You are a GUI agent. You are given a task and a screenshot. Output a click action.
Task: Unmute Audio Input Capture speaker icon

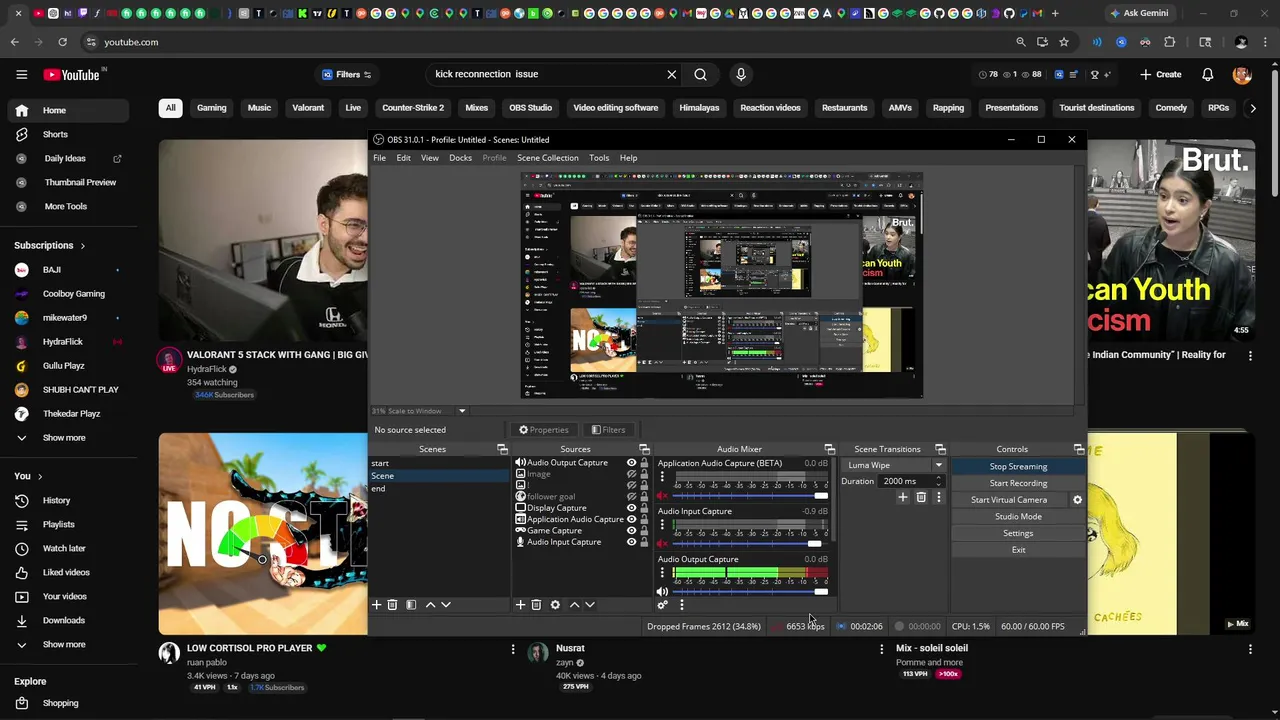click(x=662, y=544)
